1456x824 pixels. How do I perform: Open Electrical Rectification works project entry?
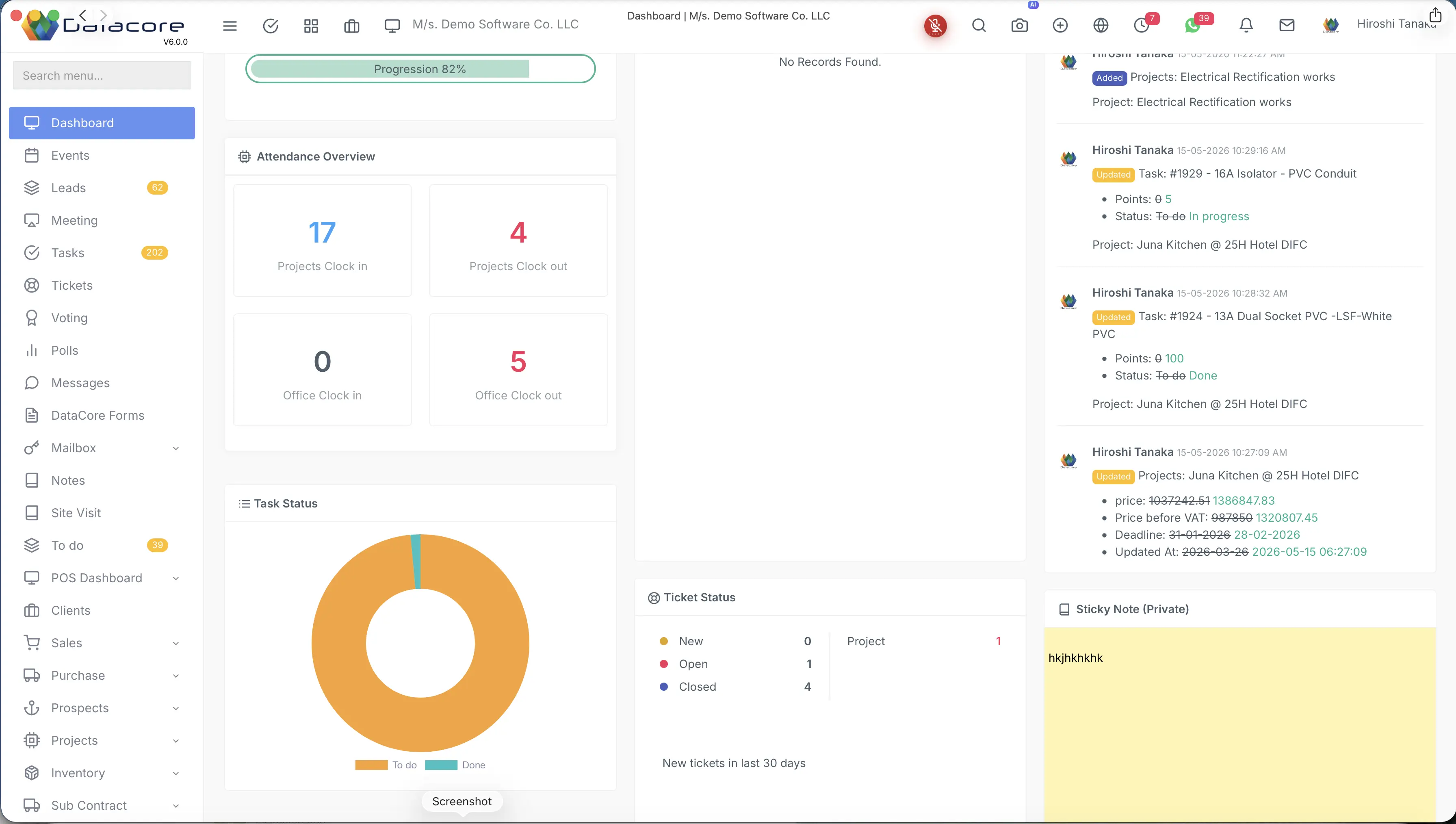(1233, 77)
